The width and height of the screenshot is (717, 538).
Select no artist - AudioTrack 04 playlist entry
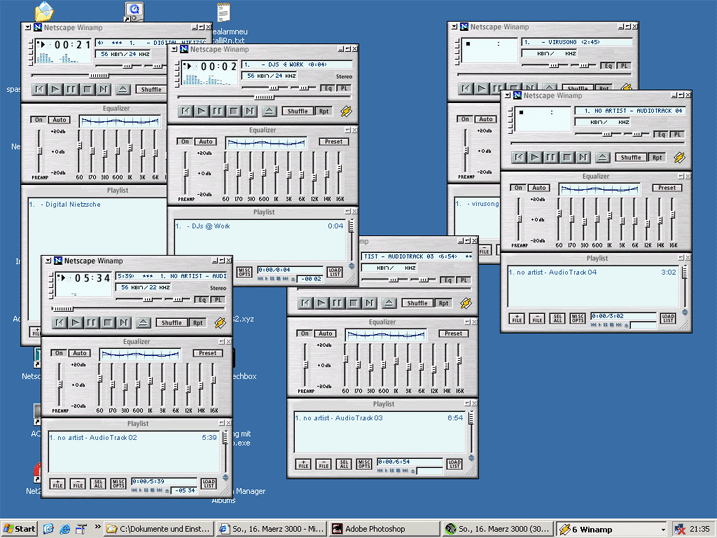click(x=592, y=272)
